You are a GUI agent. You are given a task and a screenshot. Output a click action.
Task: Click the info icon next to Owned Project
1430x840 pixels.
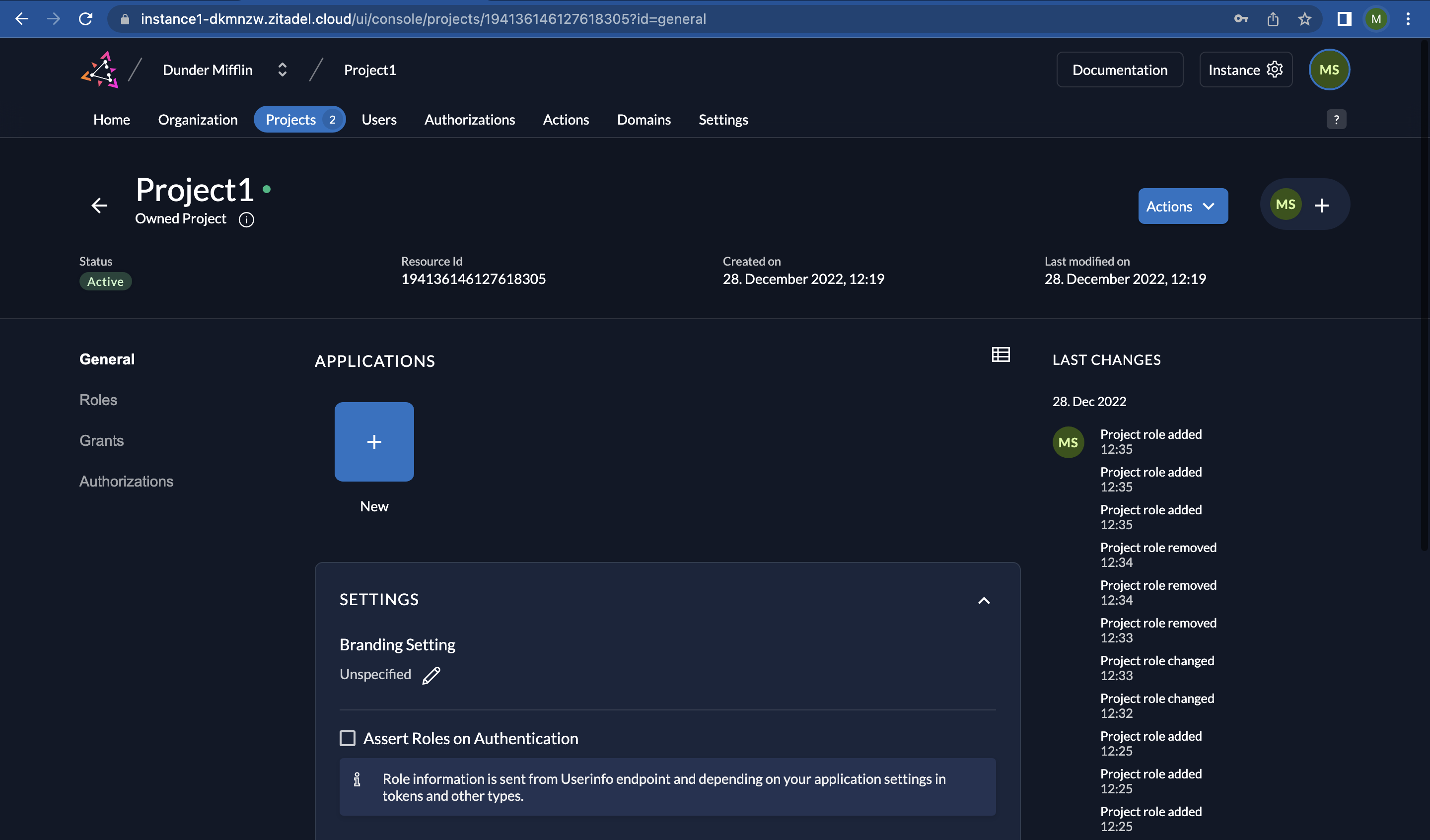[246, 219]
